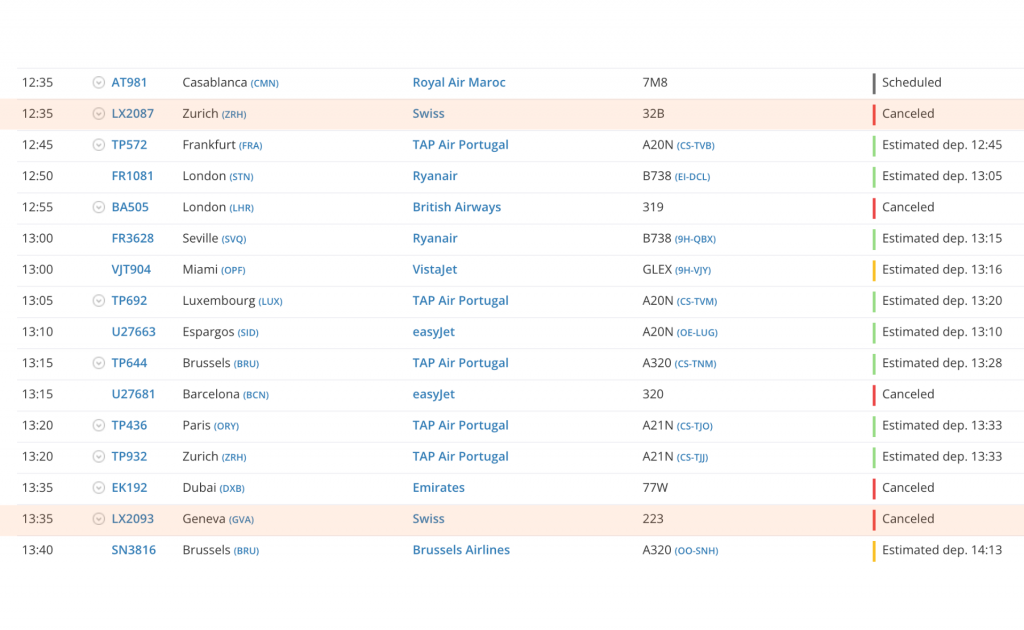Click the Royal Air Maroc airline link
Viewport: 1024px width, 630px height.
click(x=459, y=83)
